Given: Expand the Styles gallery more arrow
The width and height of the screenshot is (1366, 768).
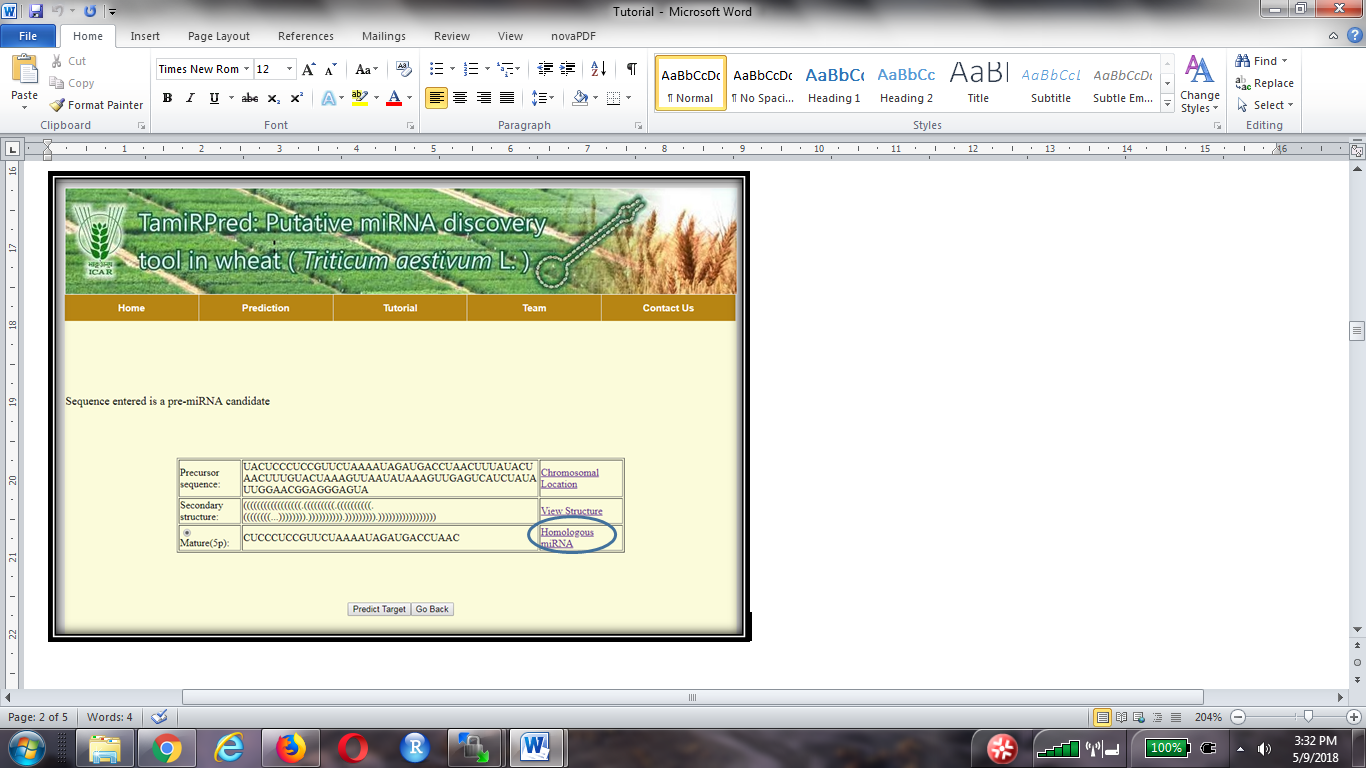Looking at the screenshot, I should (1167, 104).
